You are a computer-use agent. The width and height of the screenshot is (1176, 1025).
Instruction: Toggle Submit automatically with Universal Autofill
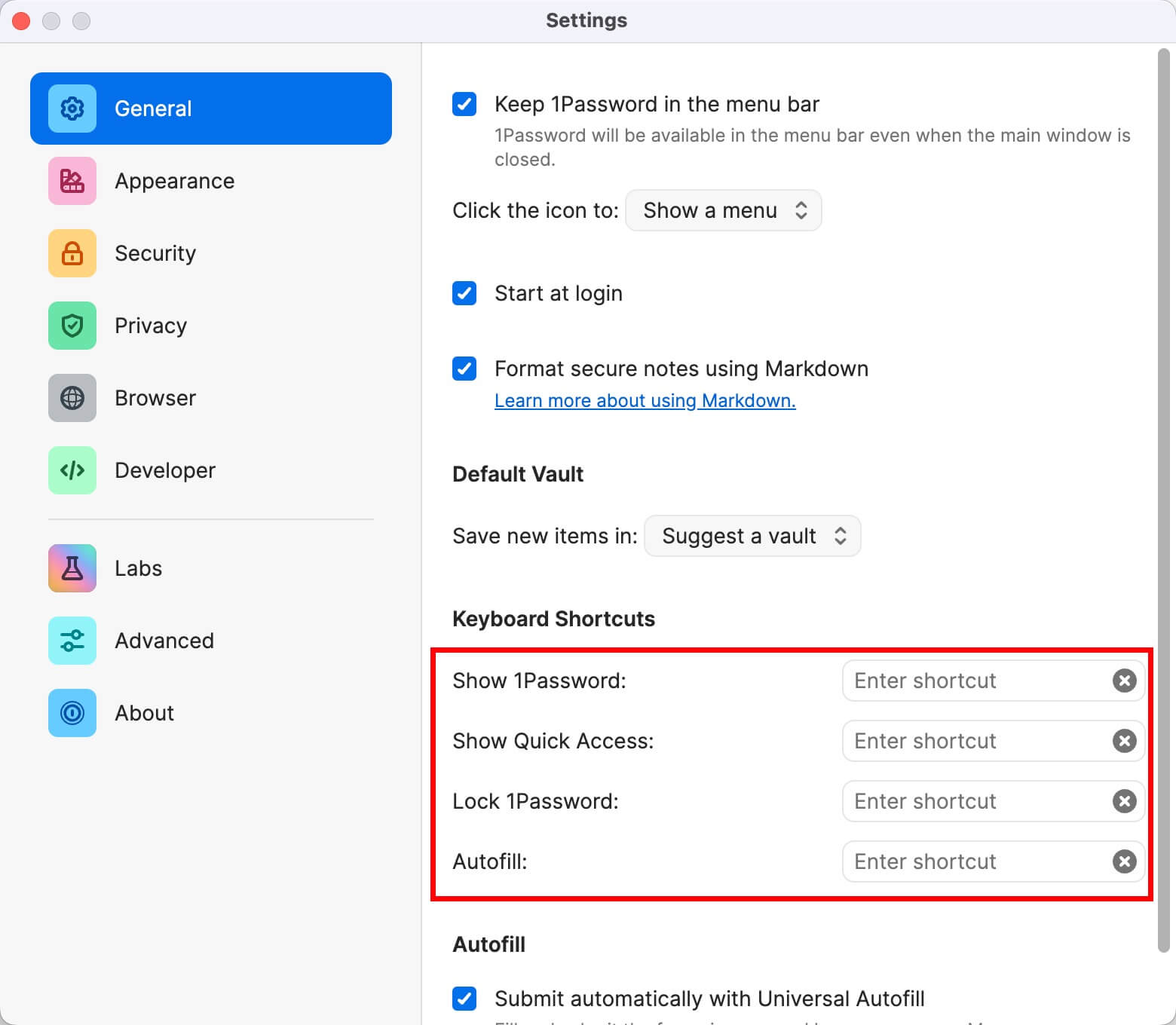[x=464, y=999]
